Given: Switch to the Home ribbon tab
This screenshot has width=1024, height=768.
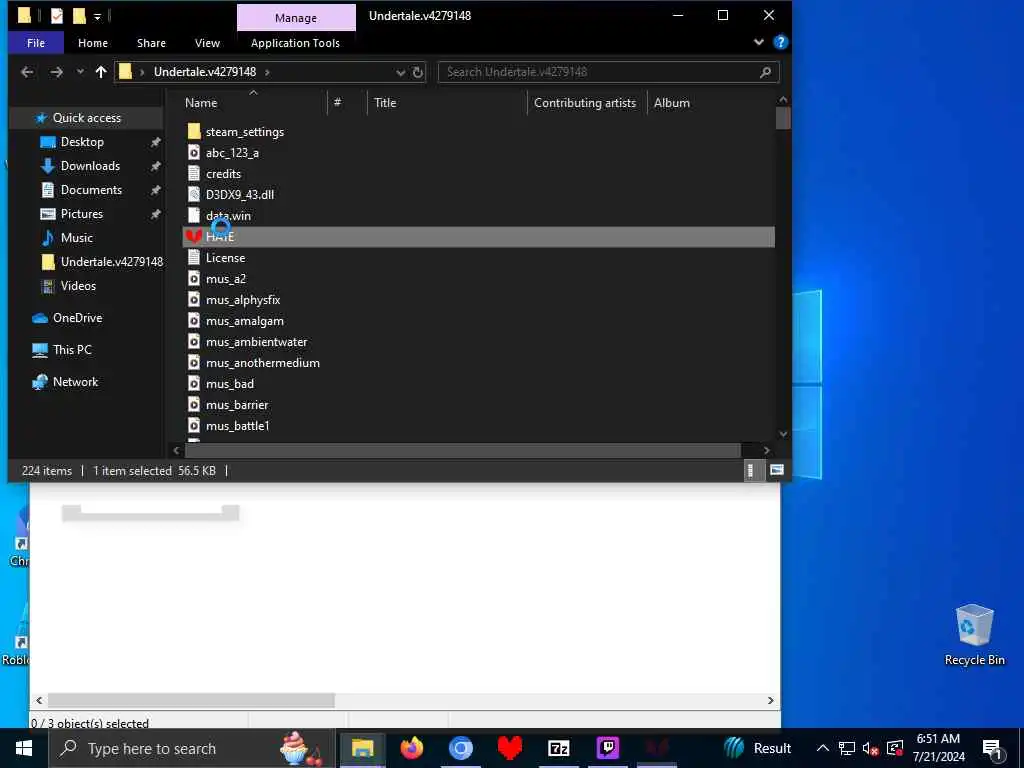Looking at the screenshot, I should [x=93, y=43].
